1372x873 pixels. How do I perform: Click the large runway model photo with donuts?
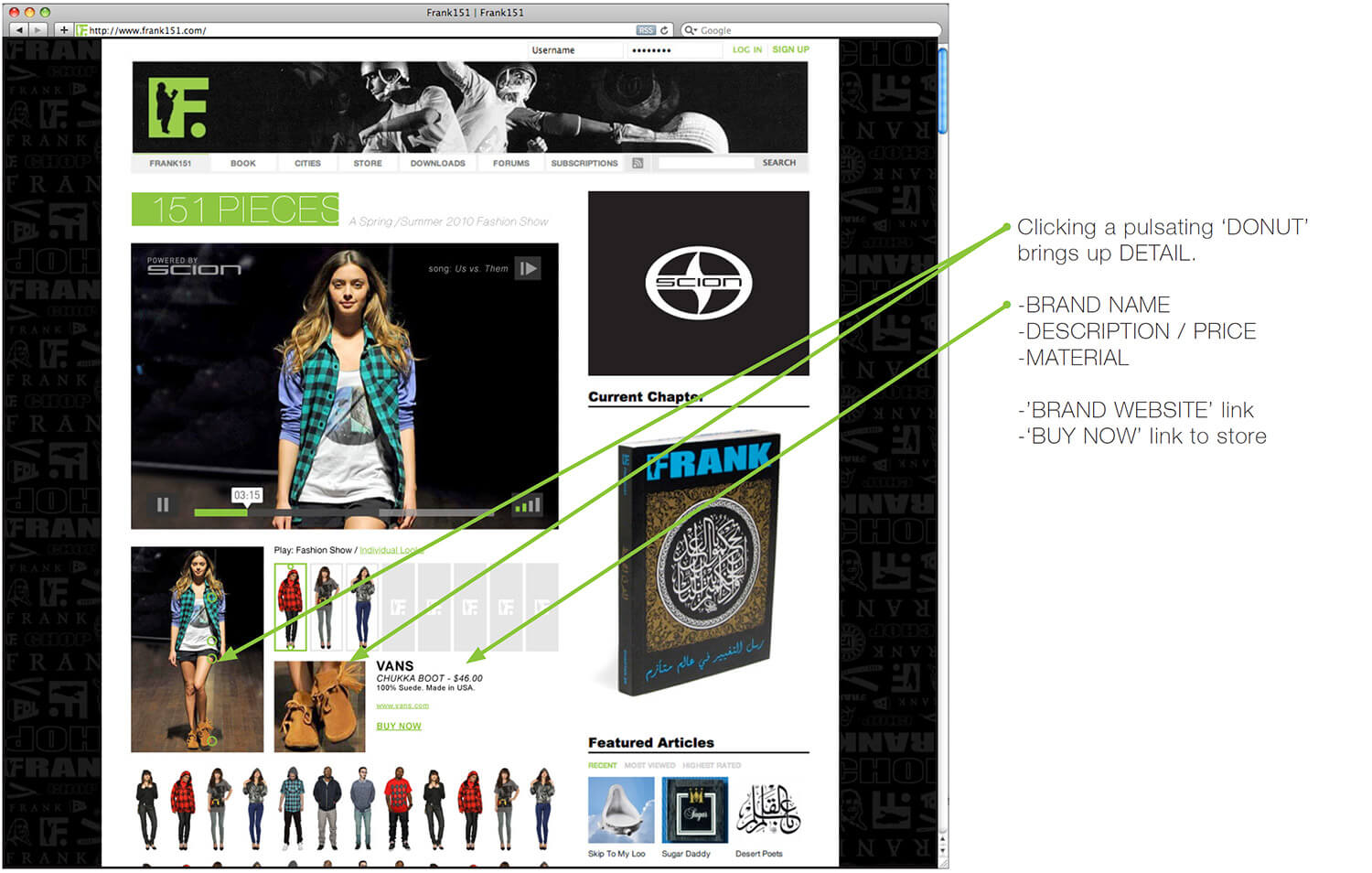[198, 650]
